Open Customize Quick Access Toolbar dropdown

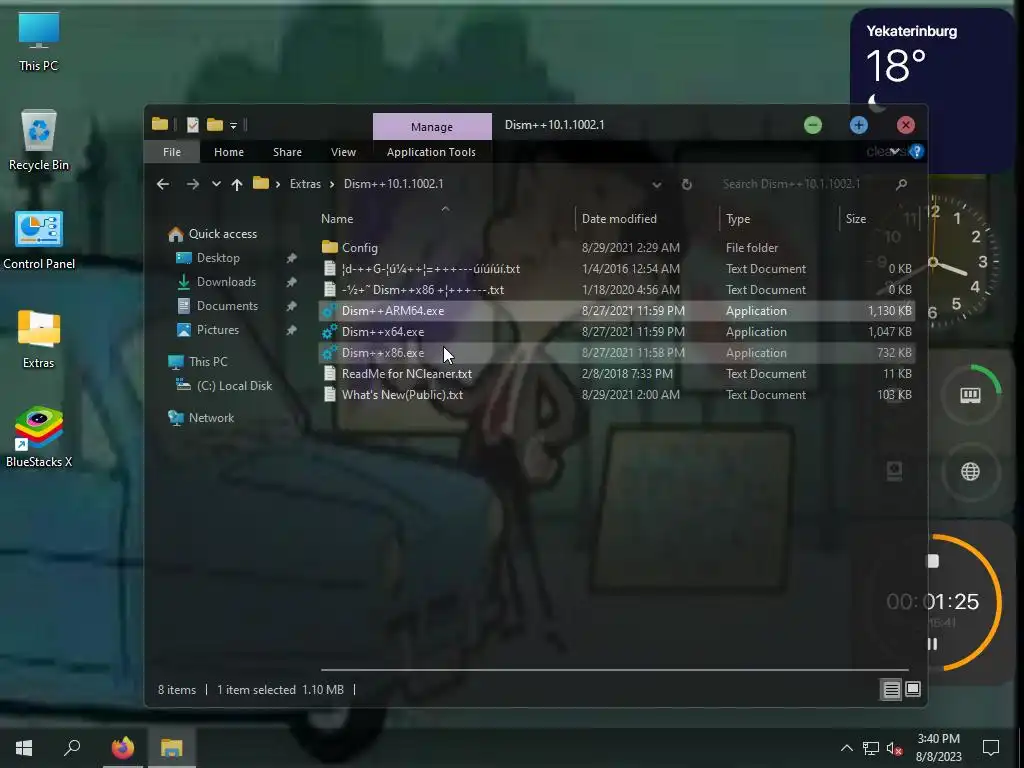pyautogui.click(x=233, y=125)
